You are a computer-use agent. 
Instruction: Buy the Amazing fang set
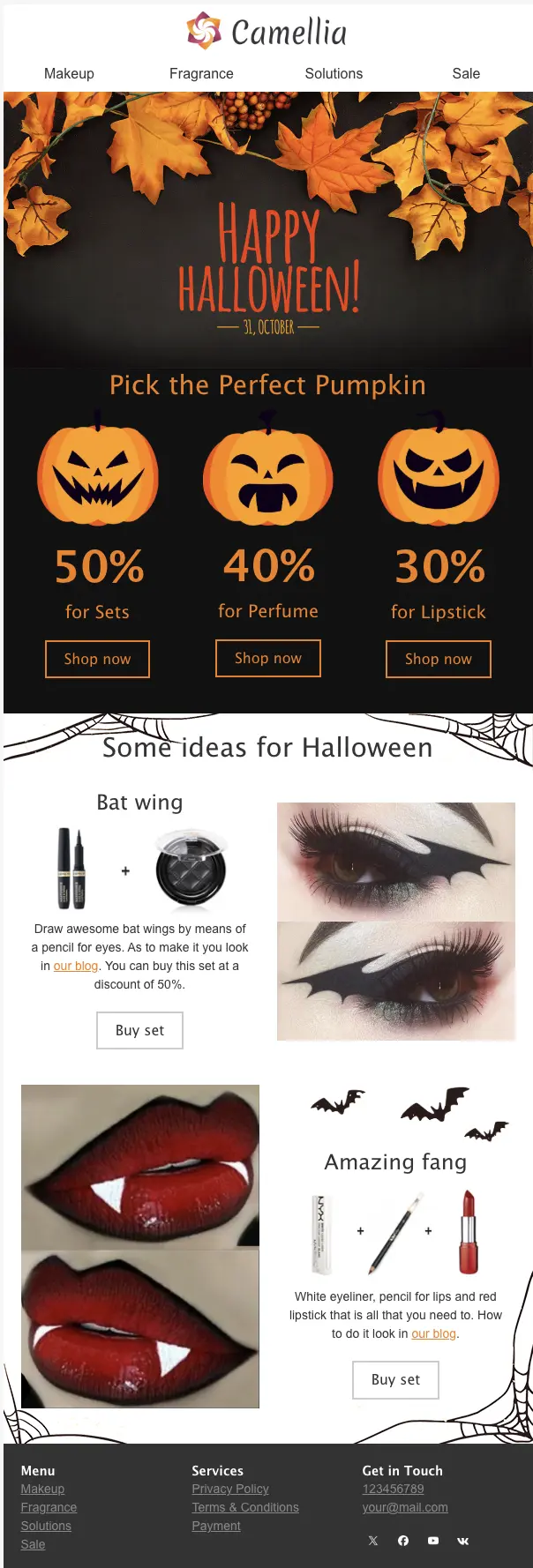pos(395,1379)
